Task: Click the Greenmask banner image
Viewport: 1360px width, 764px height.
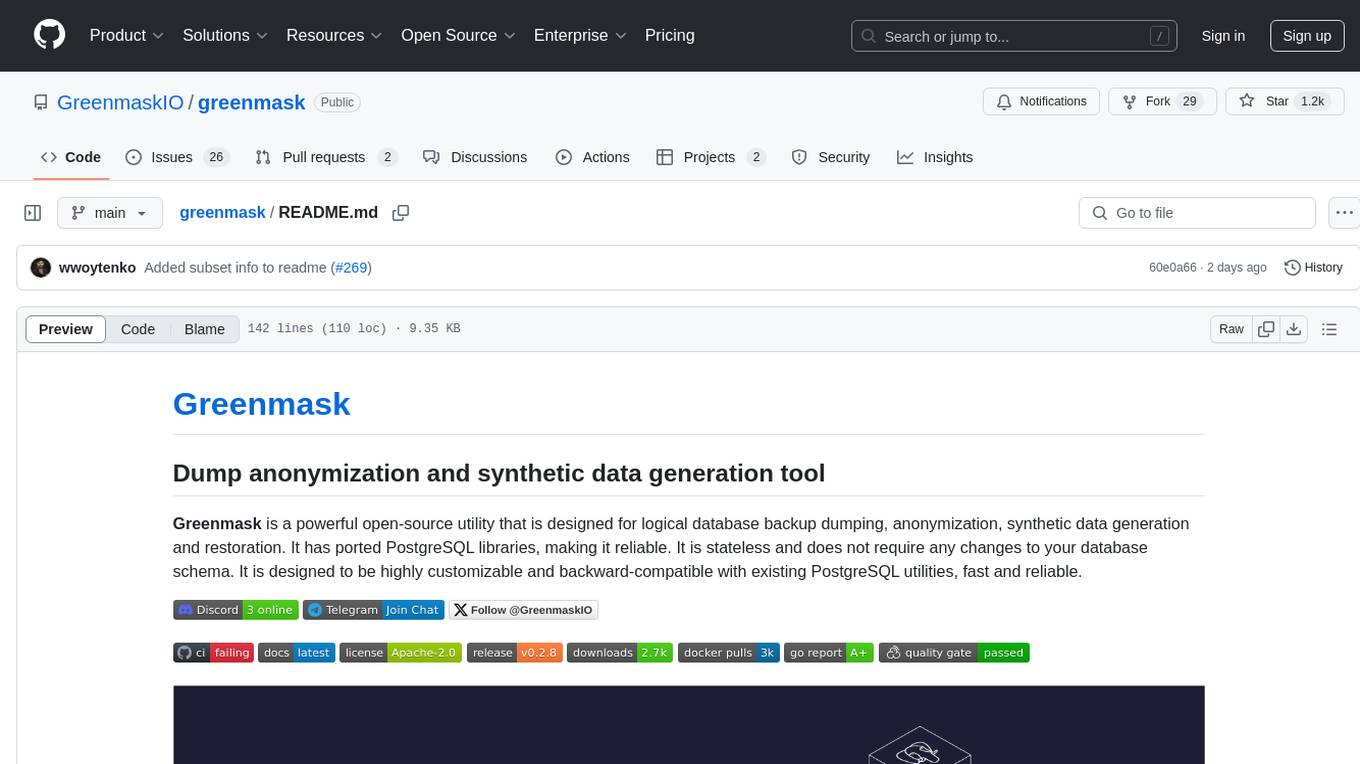Action: tap(688, 724)
